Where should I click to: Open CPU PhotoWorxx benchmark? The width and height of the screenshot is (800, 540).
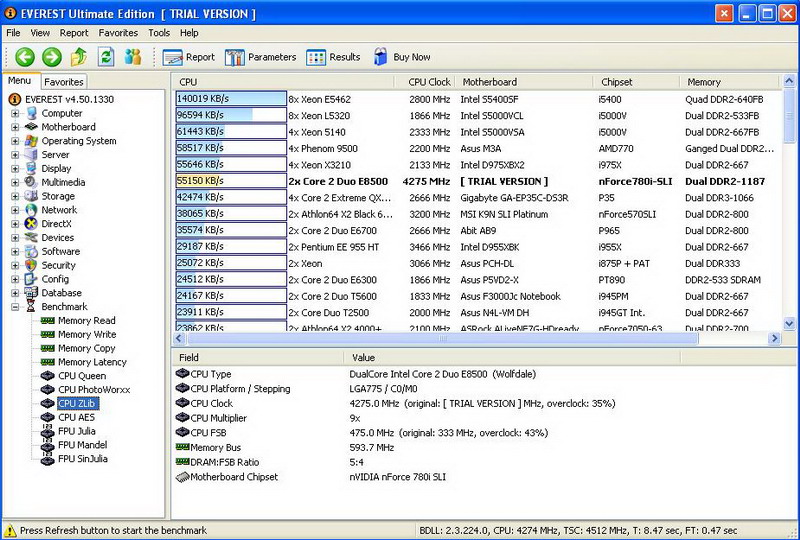point(93,390)
